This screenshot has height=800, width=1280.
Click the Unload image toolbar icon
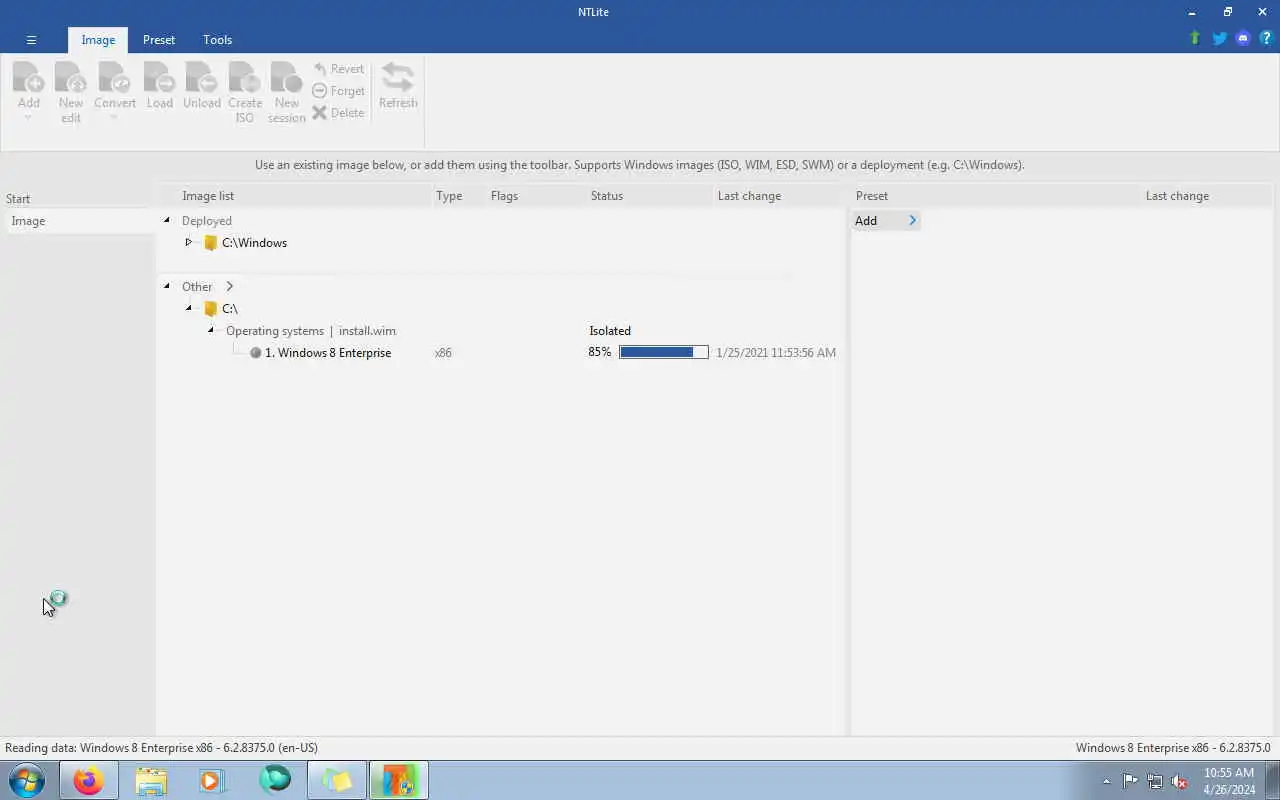201,78
